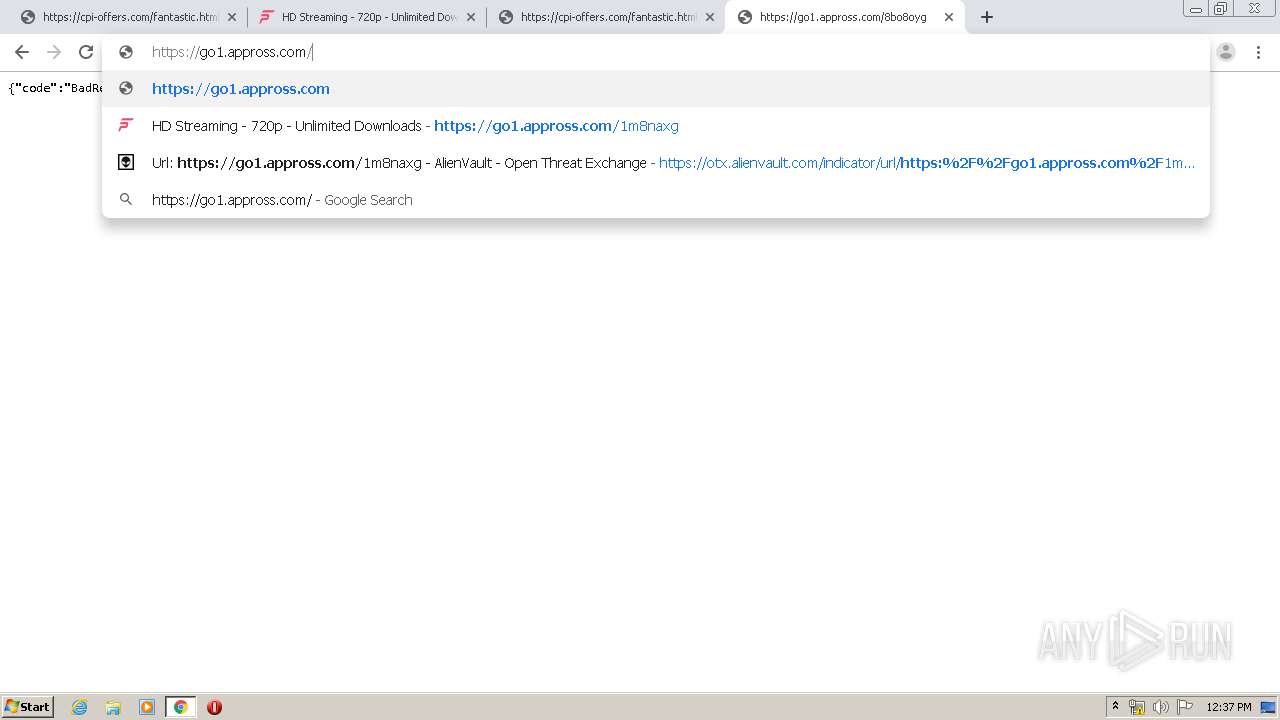Image resolution: width=1280 pixels, height=720 pixels.
Task: Click AlienVault favicon in suggestions
Action: [126, 162]
